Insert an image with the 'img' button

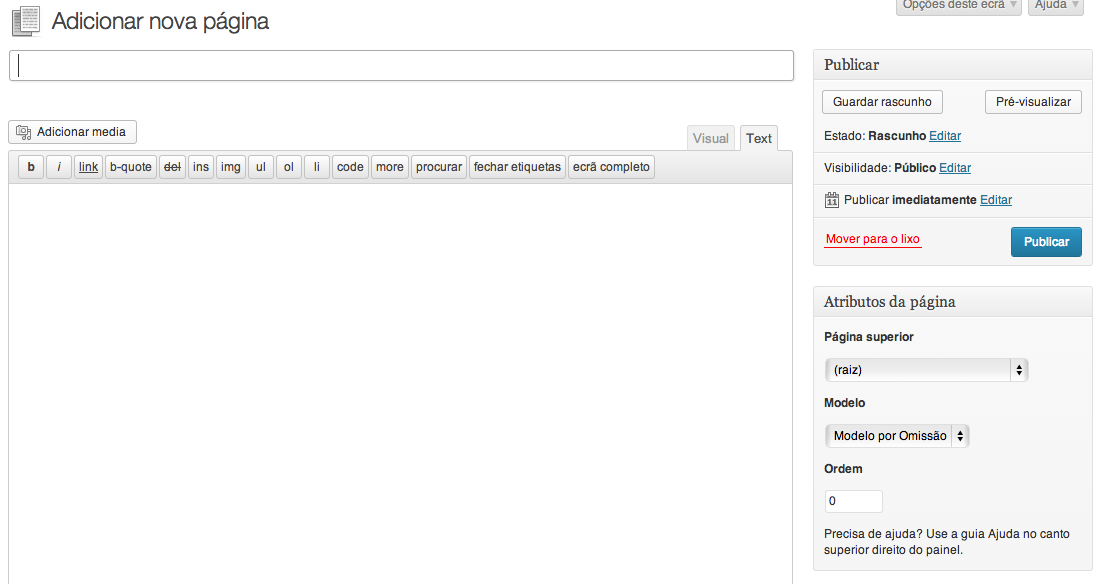(230, 167)
